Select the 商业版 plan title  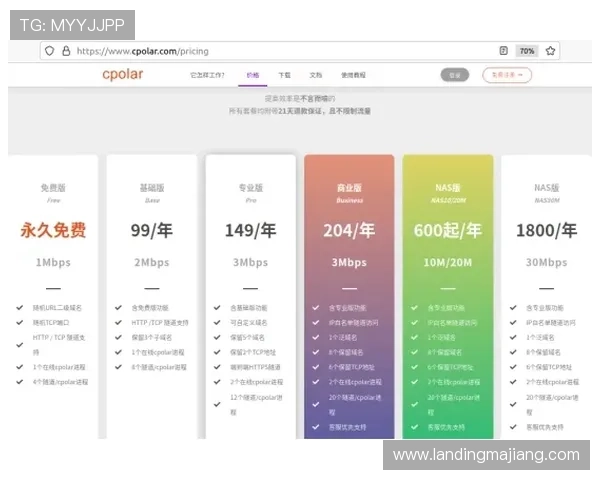point(349,188)
